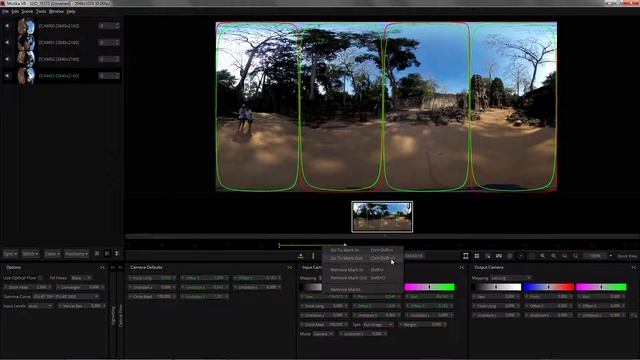
Task: Open the Stitch dropdown button
Action: tap(30, 254)
